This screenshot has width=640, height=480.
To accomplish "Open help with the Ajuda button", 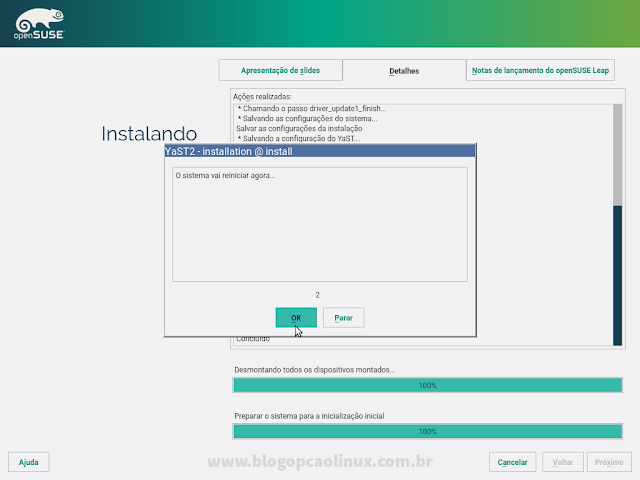I will click(29, 462).
